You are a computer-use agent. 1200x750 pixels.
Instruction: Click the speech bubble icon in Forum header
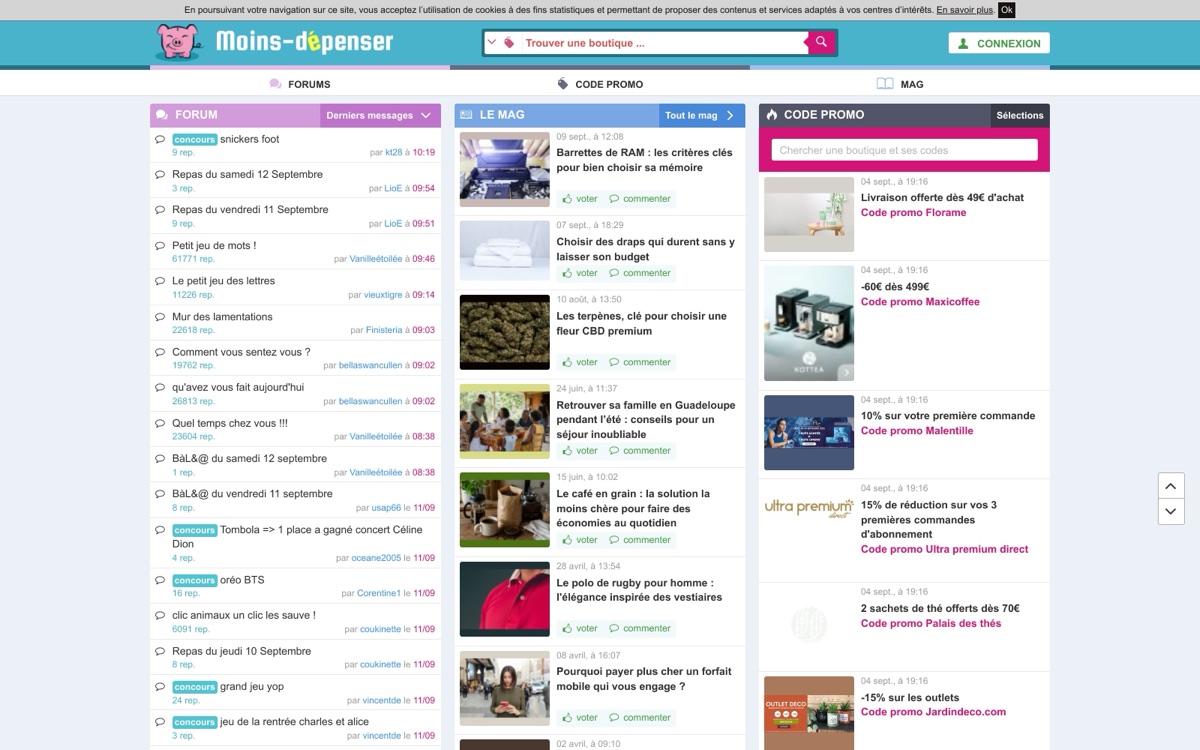click(x=161, y=115)
